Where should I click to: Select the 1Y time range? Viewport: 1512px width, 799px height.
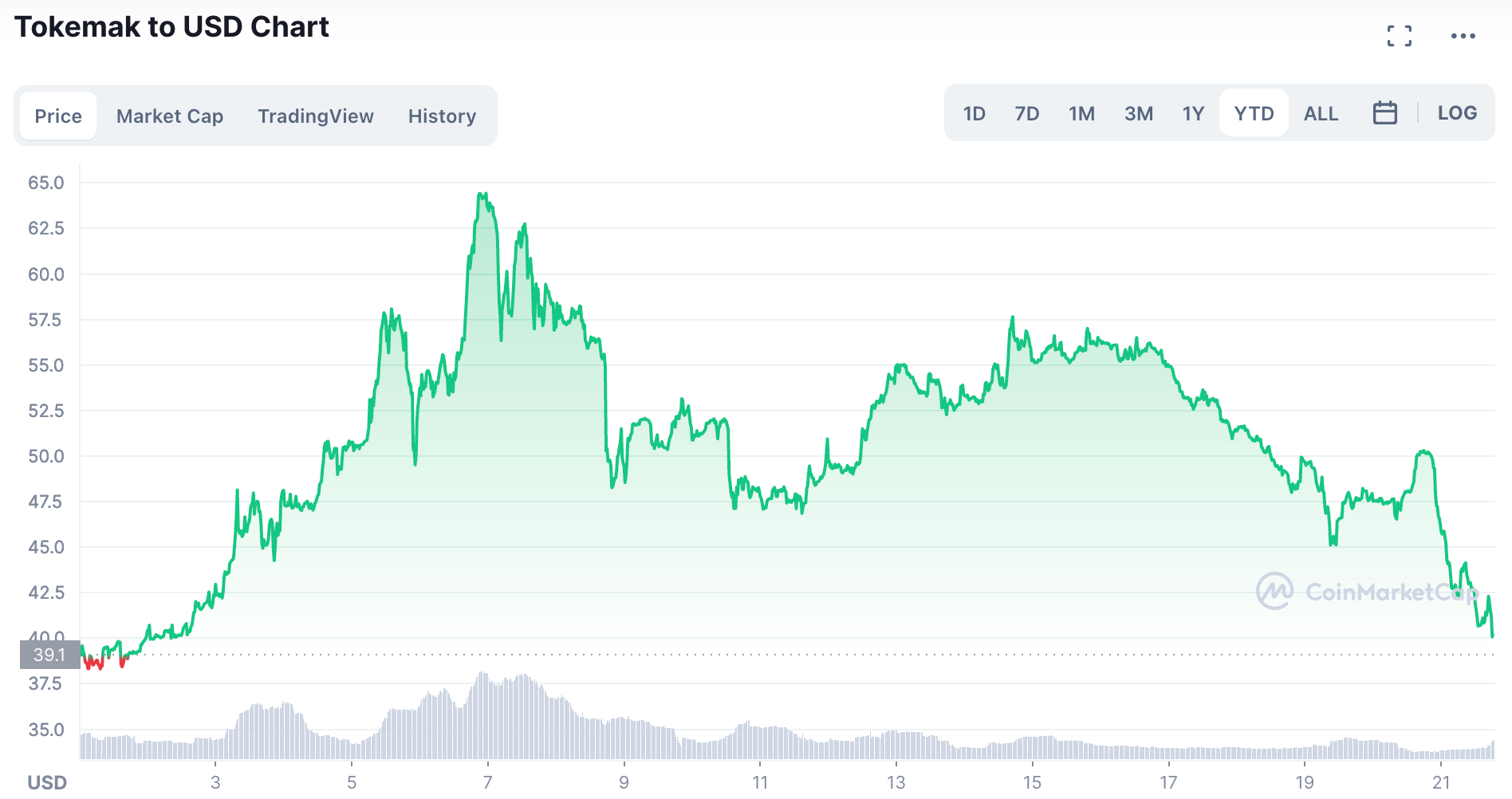coord(1193,112)
